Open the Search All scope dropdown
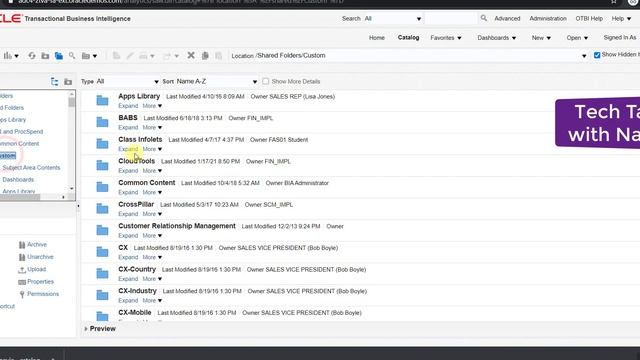This screenshot has height=360, width=640. point(392,18)
